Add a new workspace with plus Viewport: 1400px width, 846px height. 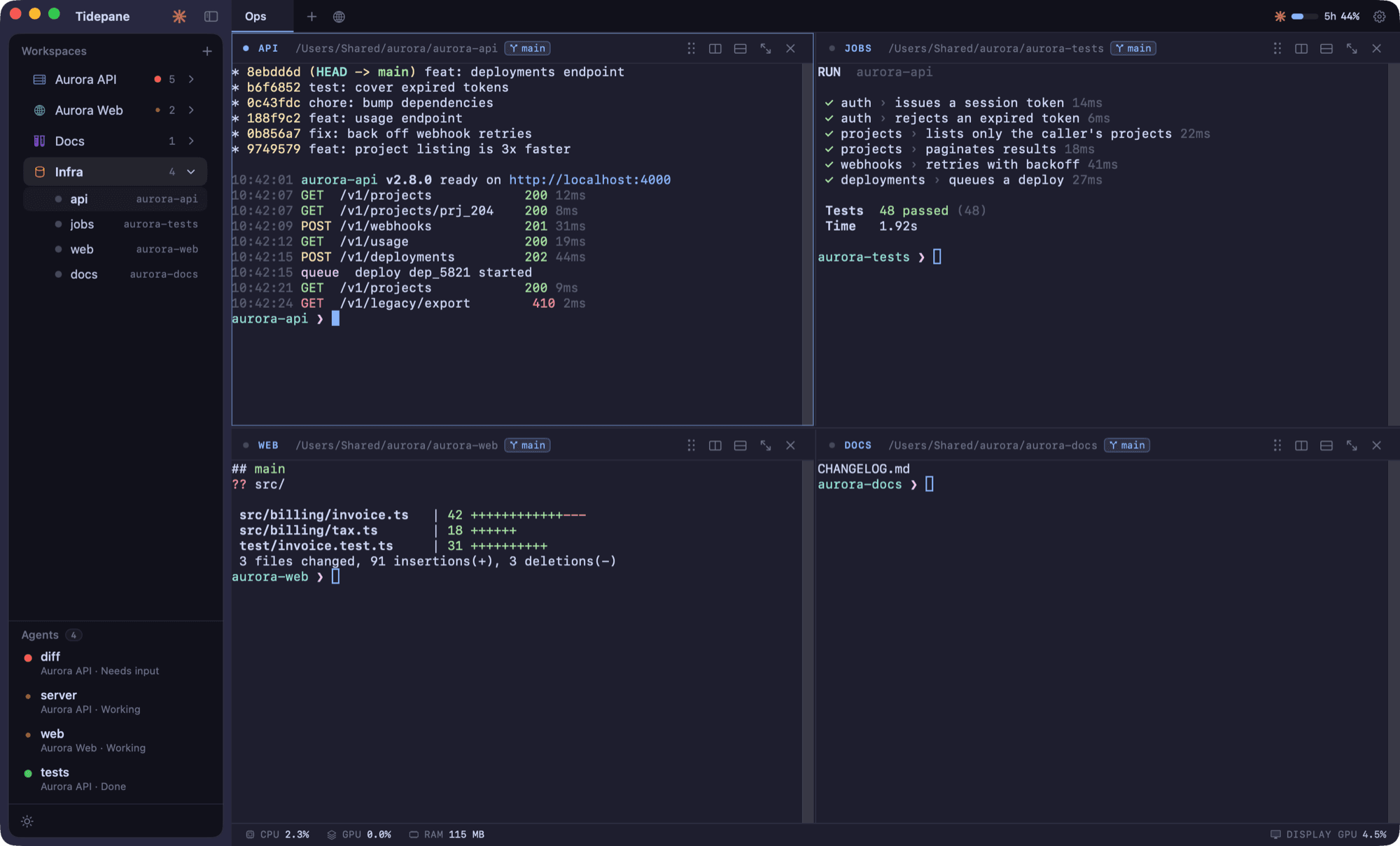coord(207,51)
